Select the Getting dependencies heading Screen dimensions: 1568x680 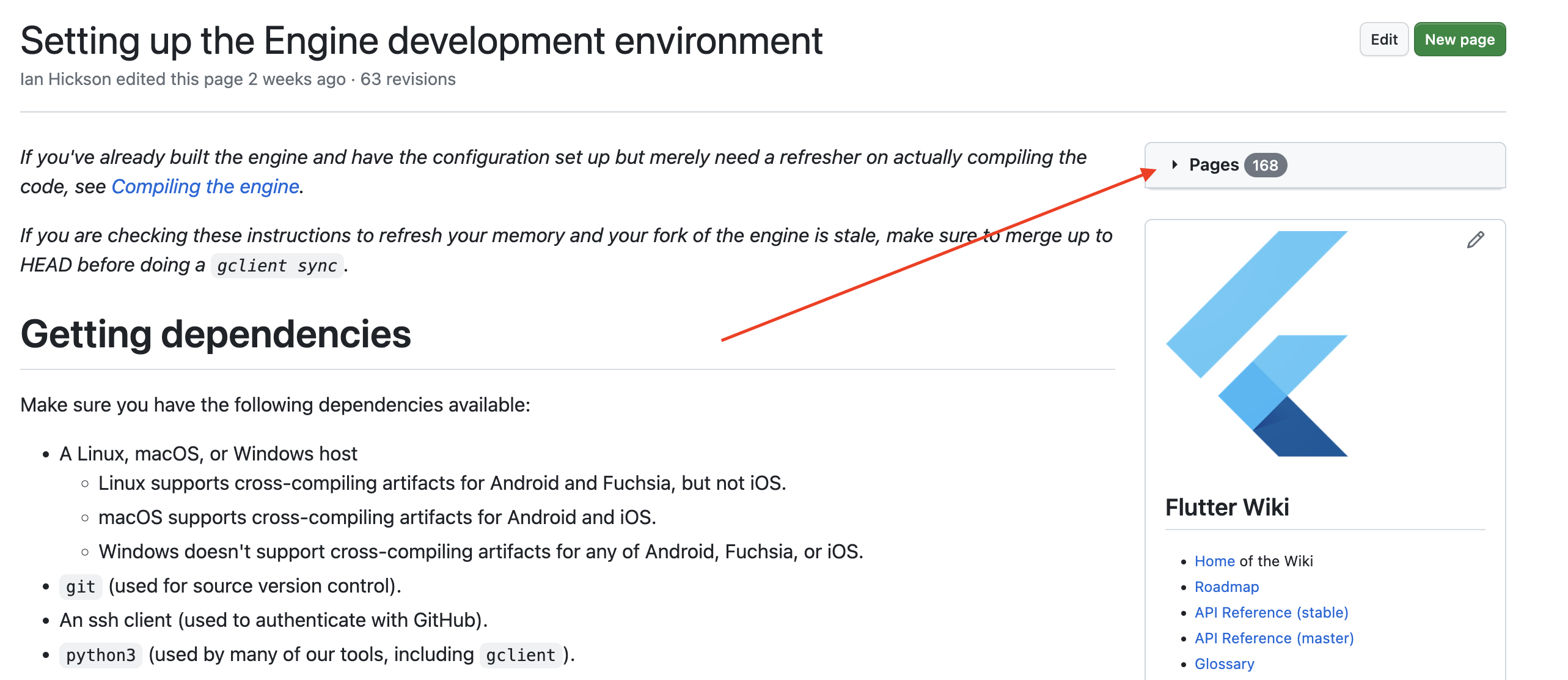point(216,334)
